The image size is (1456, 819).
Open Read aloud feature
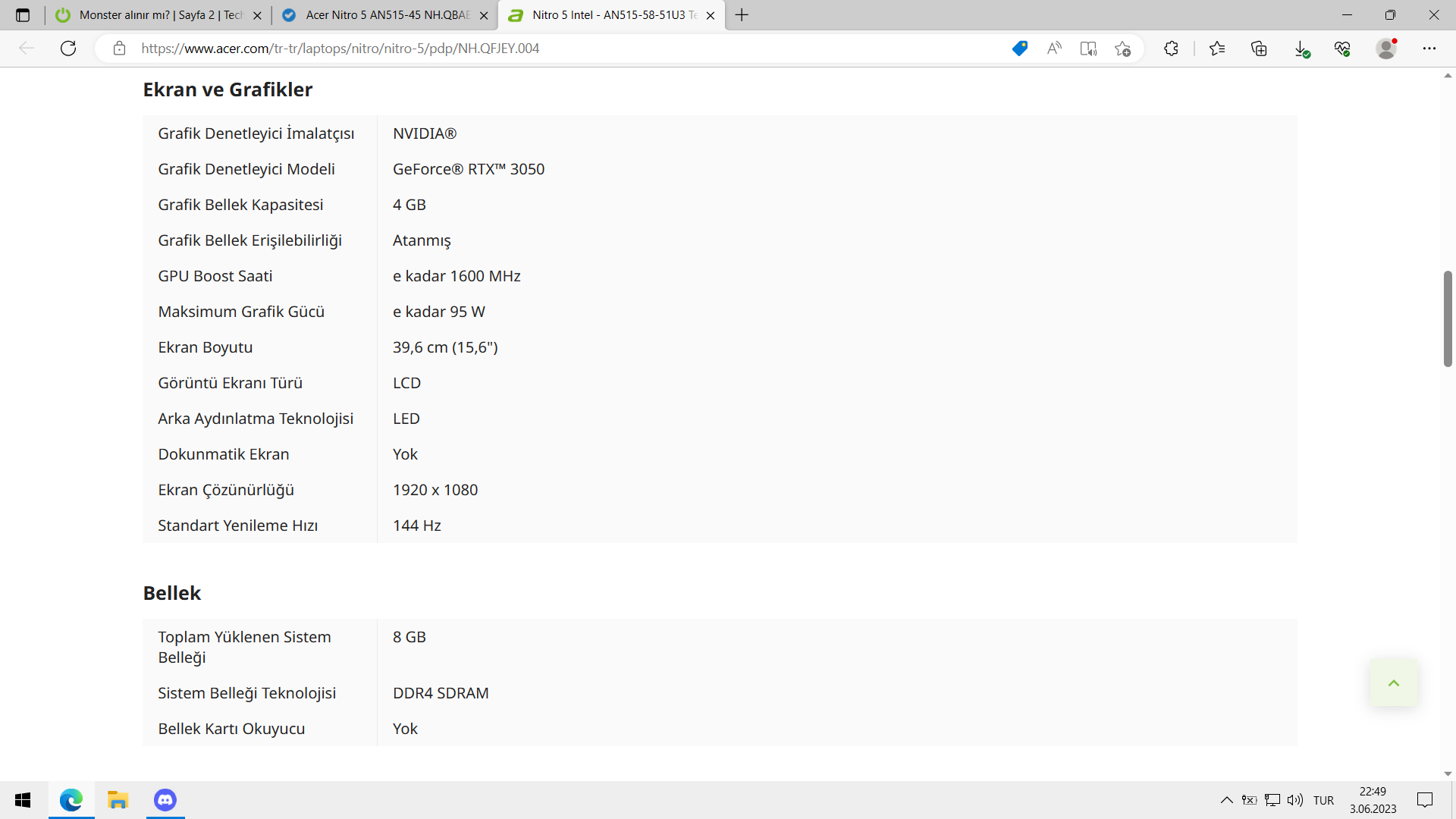tap(1054, 49)
